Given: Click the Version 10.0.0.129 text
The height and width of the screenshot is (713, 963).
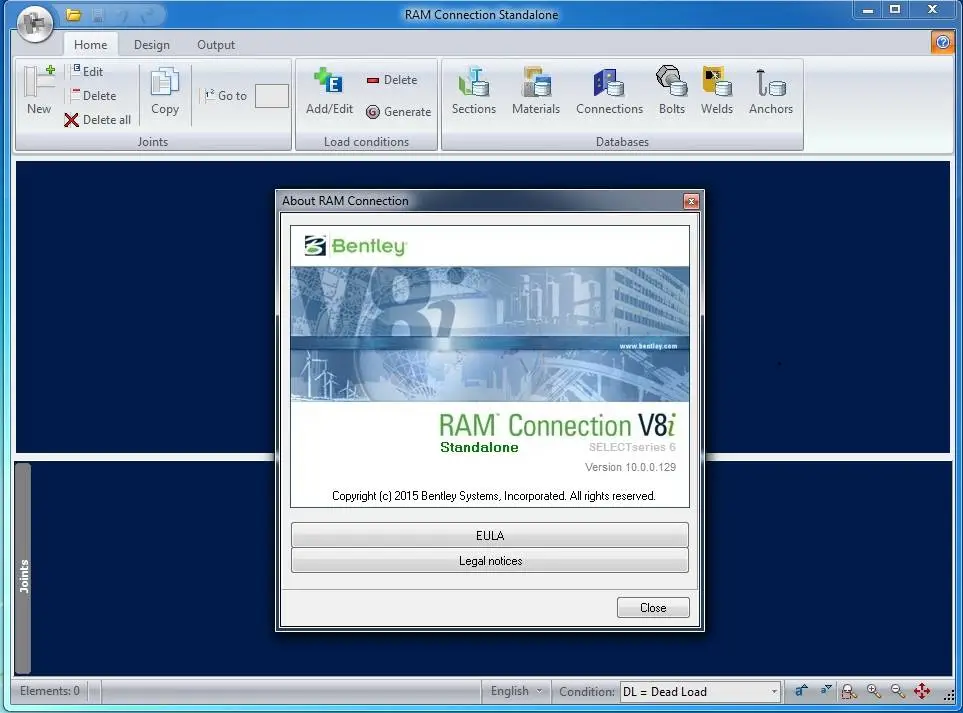Looking at the screenshot, I should [x=630, y=467].
